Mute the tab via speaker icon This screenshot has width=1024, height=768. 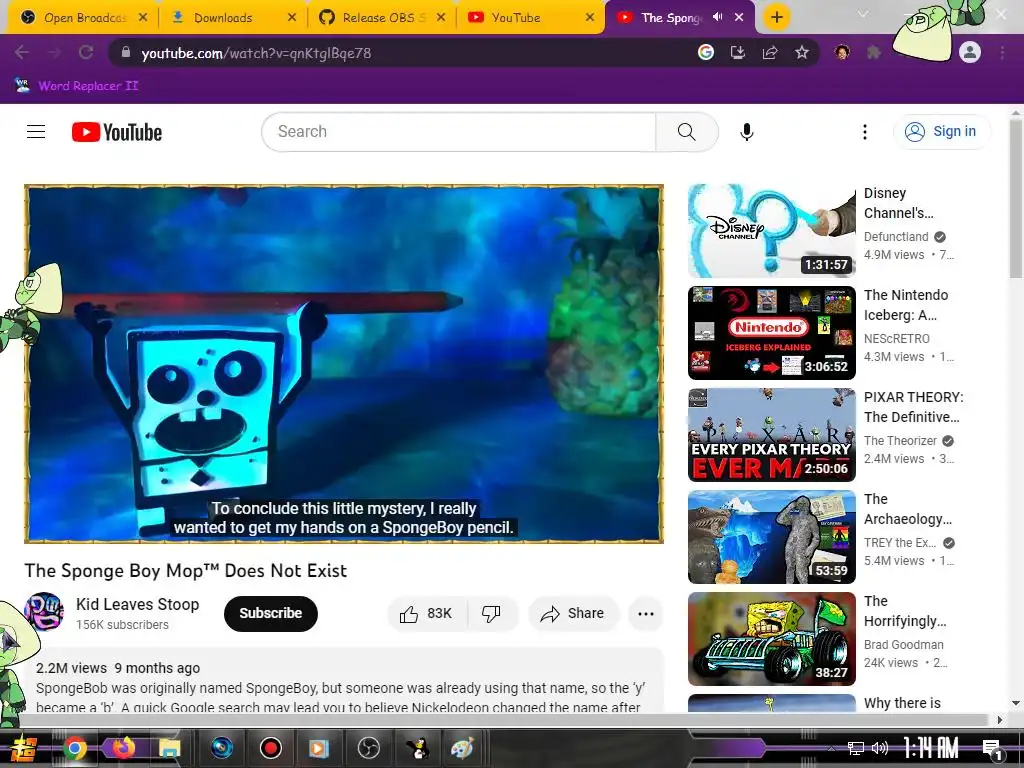pos(718,17)
